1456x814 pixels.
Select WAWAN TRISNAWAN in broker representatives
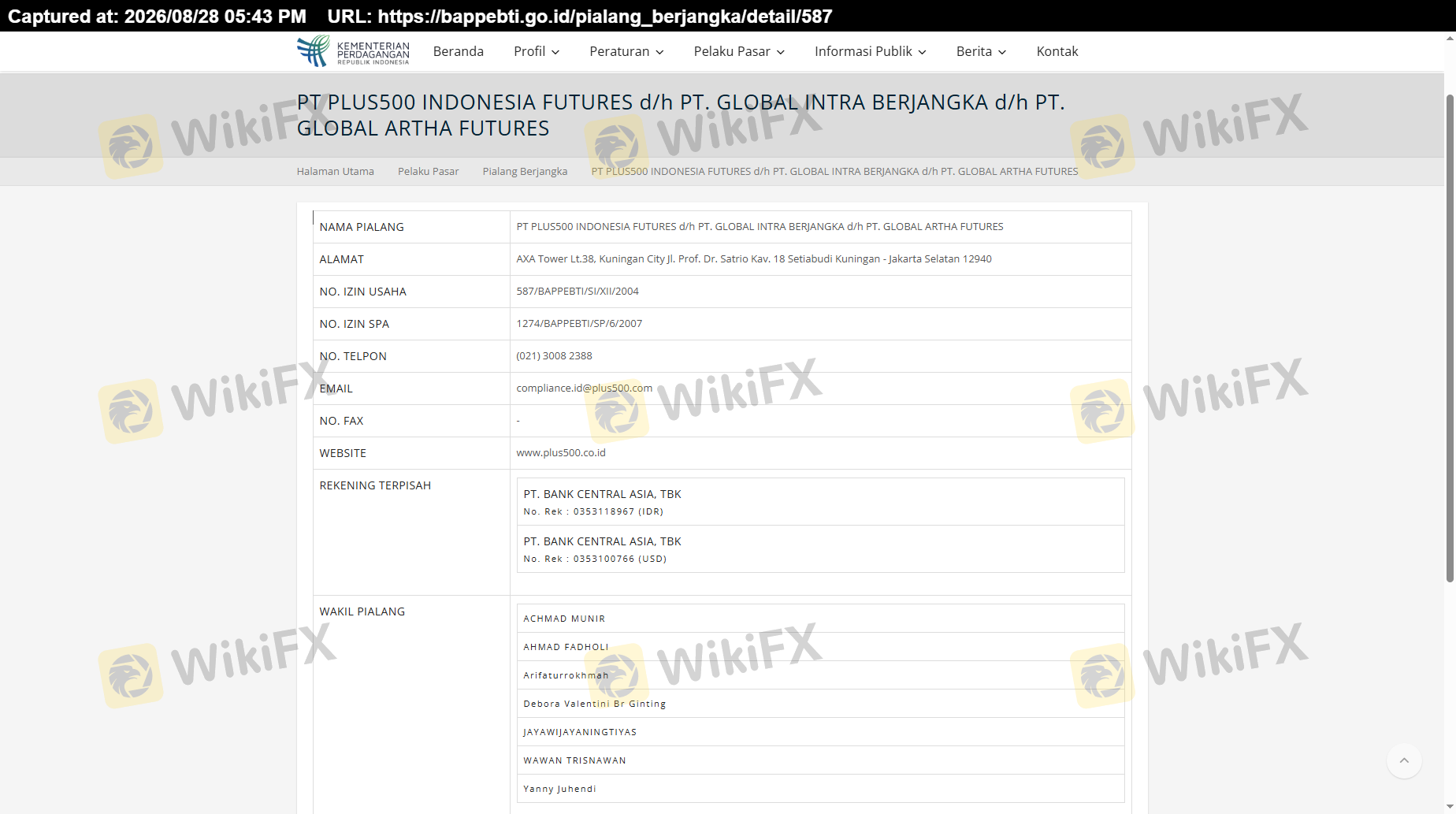pos(575,760)
